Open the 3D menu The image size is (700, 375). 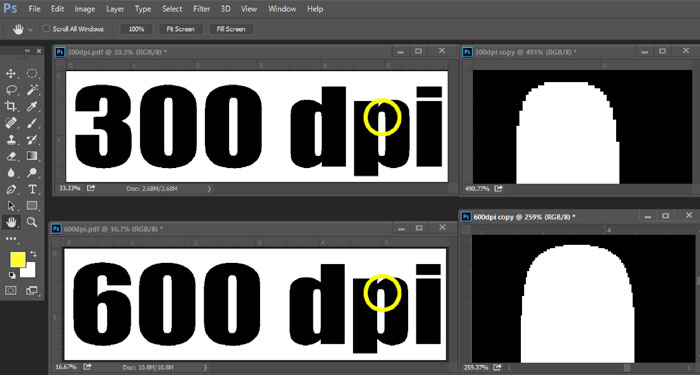[x=225, y=9]
